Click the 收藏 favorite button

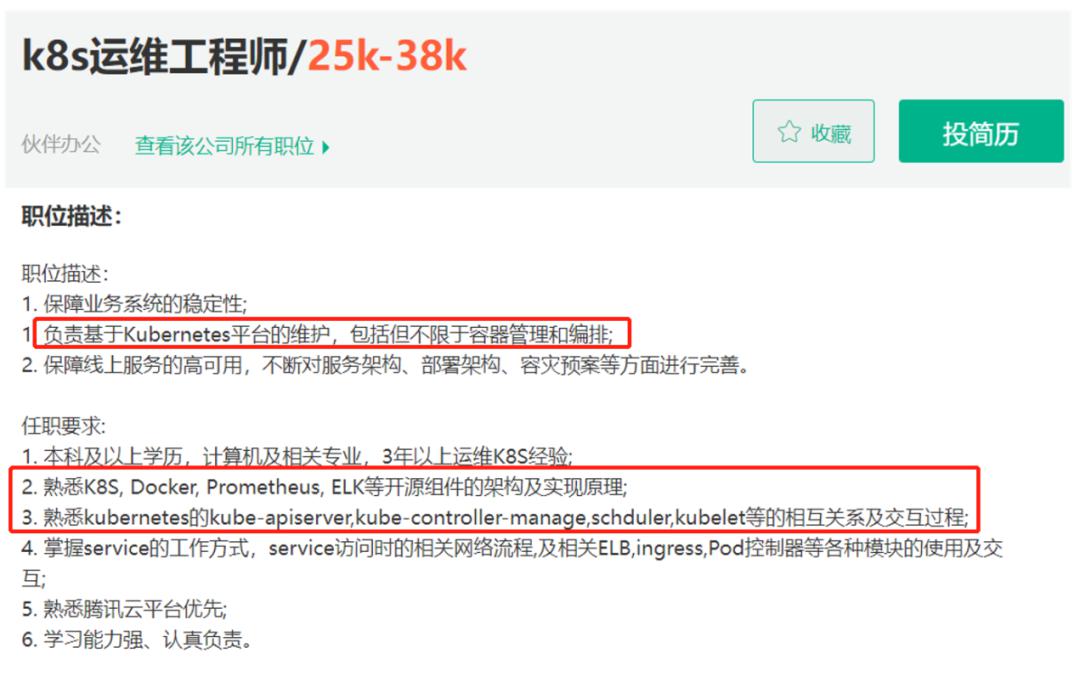(x=813, y=131)
